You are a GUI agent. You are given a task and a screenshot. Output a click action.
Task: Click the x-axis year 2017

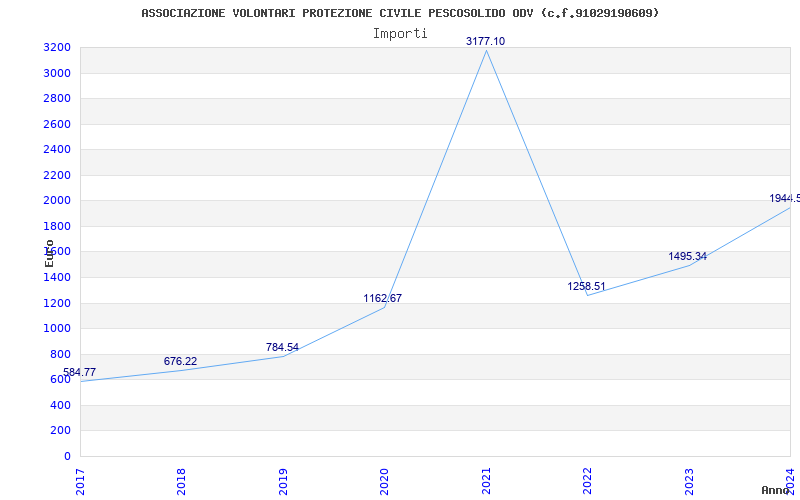click(80, 481)
